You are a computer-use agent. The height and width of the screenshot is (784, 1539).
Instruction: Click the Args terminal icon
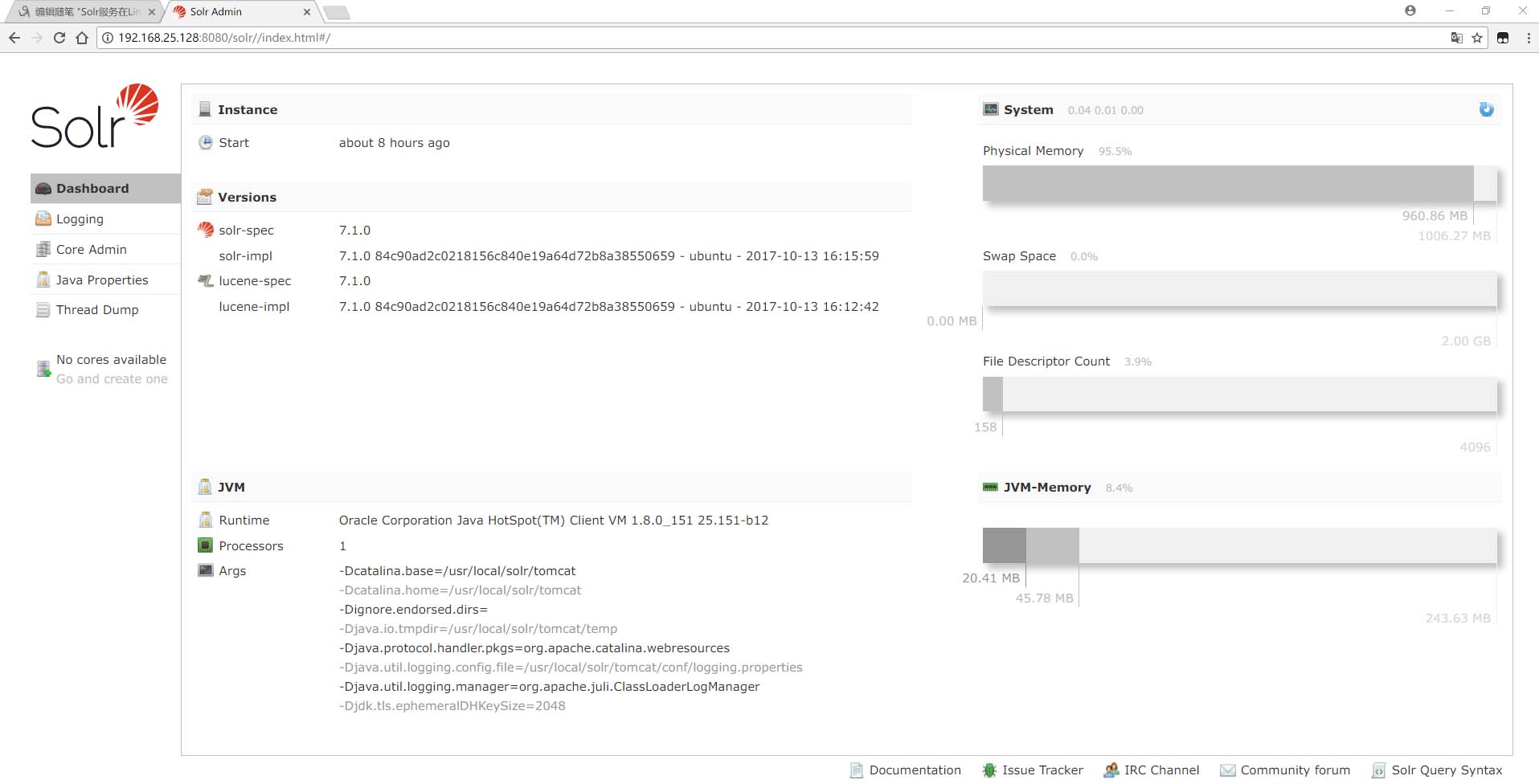point(206,570)
